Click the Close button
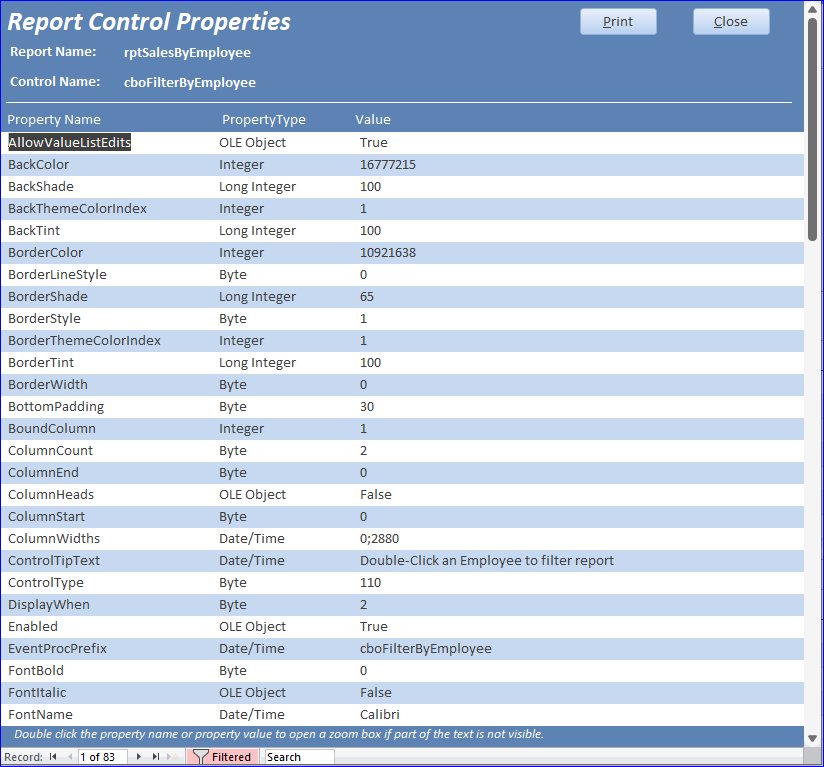Screen dimensions: 824x767 pos(731,22)
